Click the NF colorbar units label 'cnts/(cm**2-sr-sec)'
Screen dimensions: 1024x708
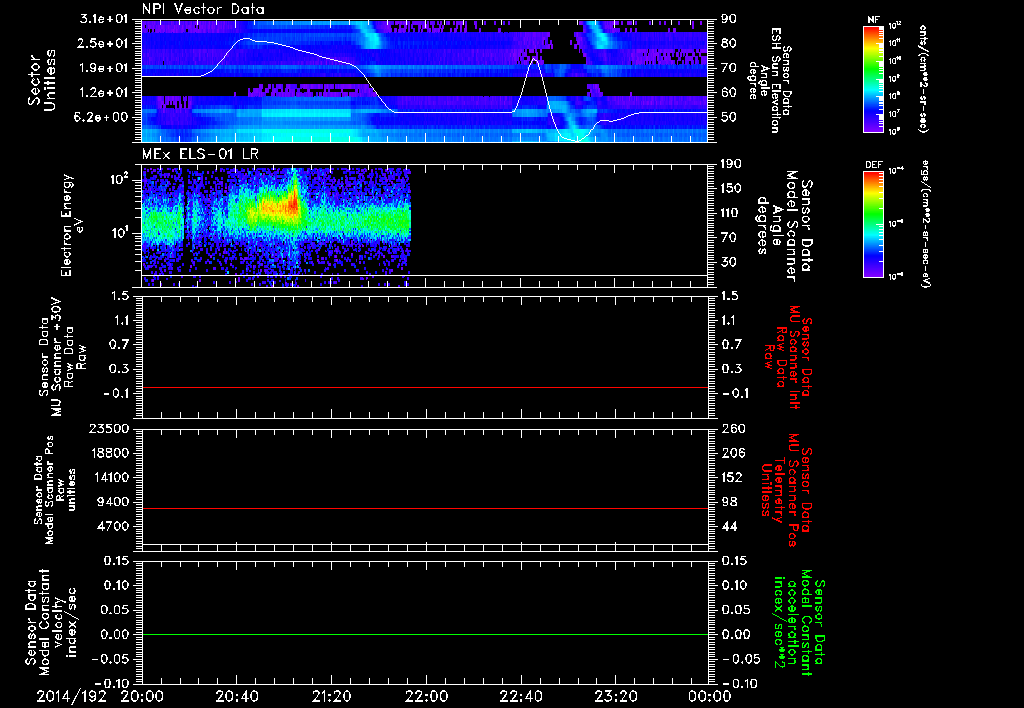point(923,79)
